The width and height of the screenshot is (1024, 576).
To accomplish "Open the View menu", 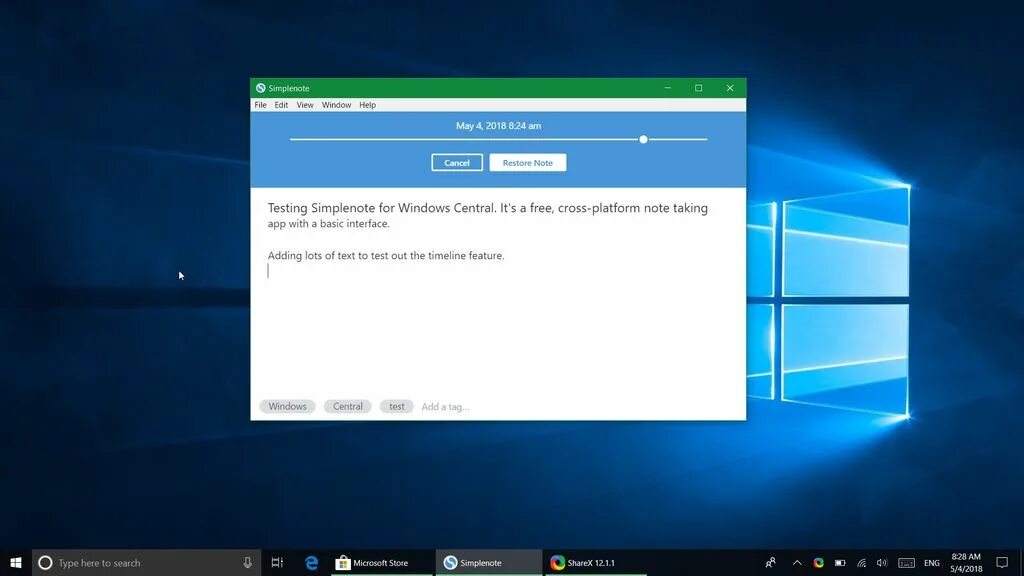I will tap(305, 105).
